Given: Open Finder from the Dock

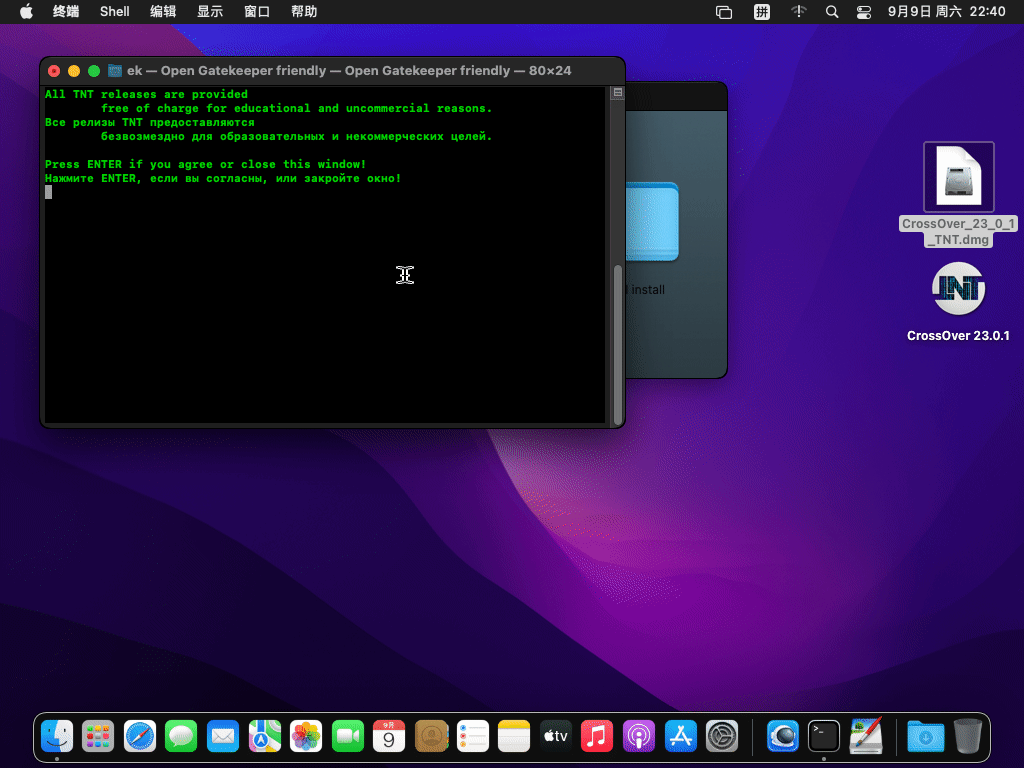Looking at the screenshot, I should tap(57, 737).
